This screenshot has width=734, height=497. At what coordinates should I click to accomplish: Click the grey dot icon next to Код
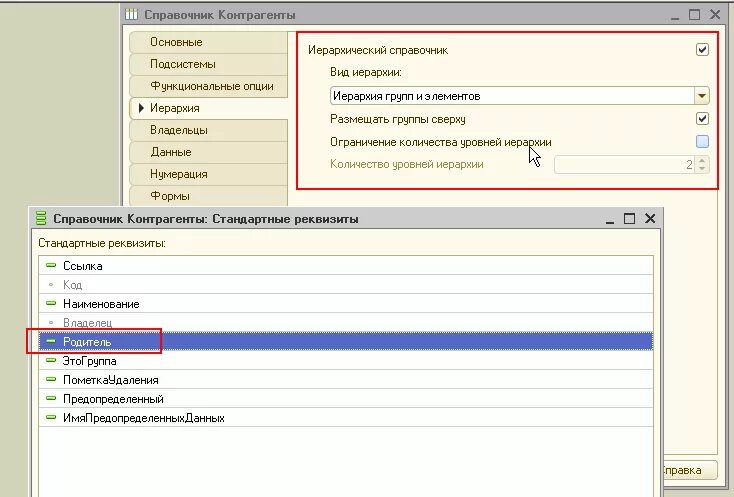click(51, 285)
